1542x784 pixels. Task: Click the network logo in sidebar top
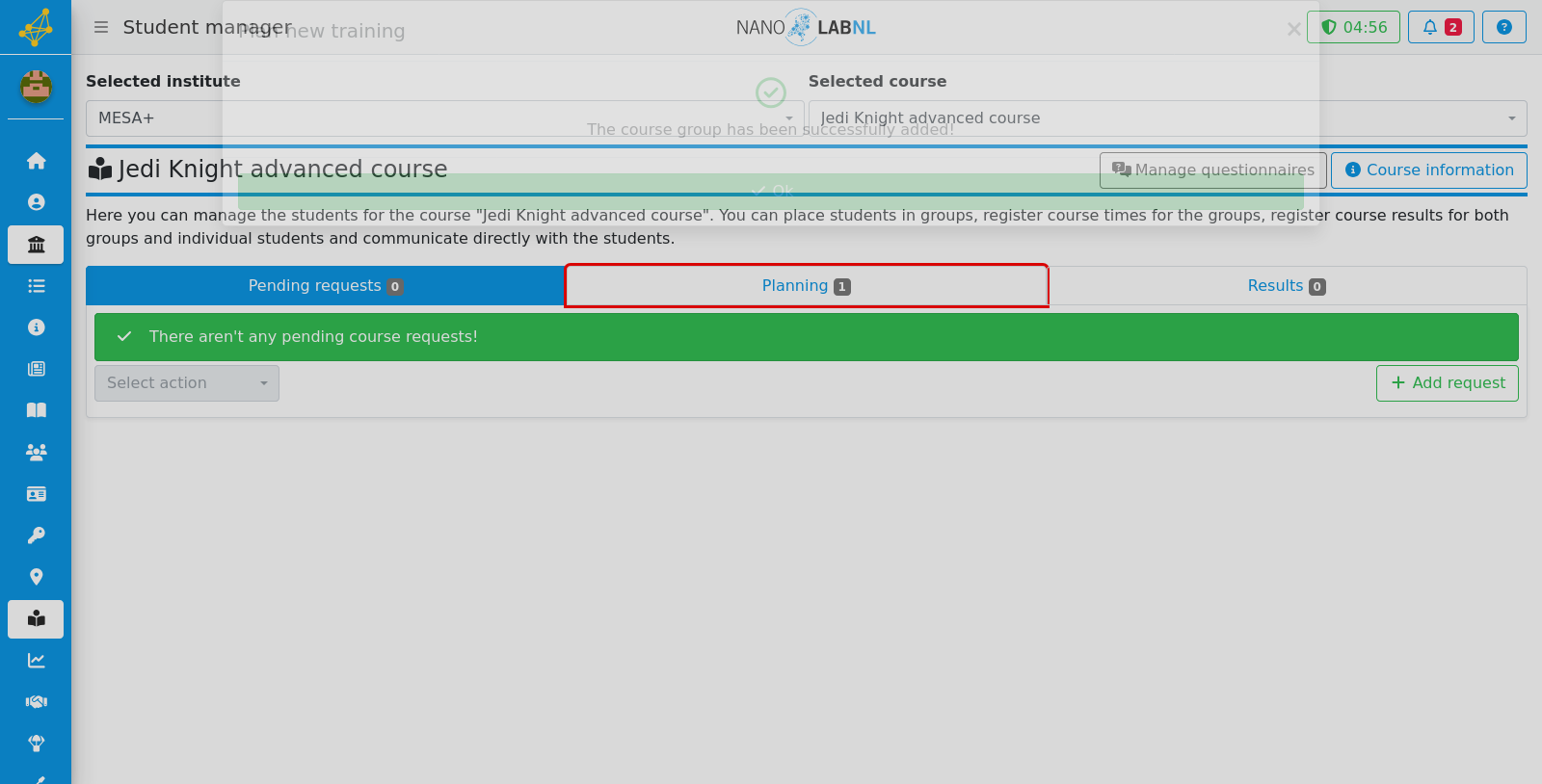36,27
